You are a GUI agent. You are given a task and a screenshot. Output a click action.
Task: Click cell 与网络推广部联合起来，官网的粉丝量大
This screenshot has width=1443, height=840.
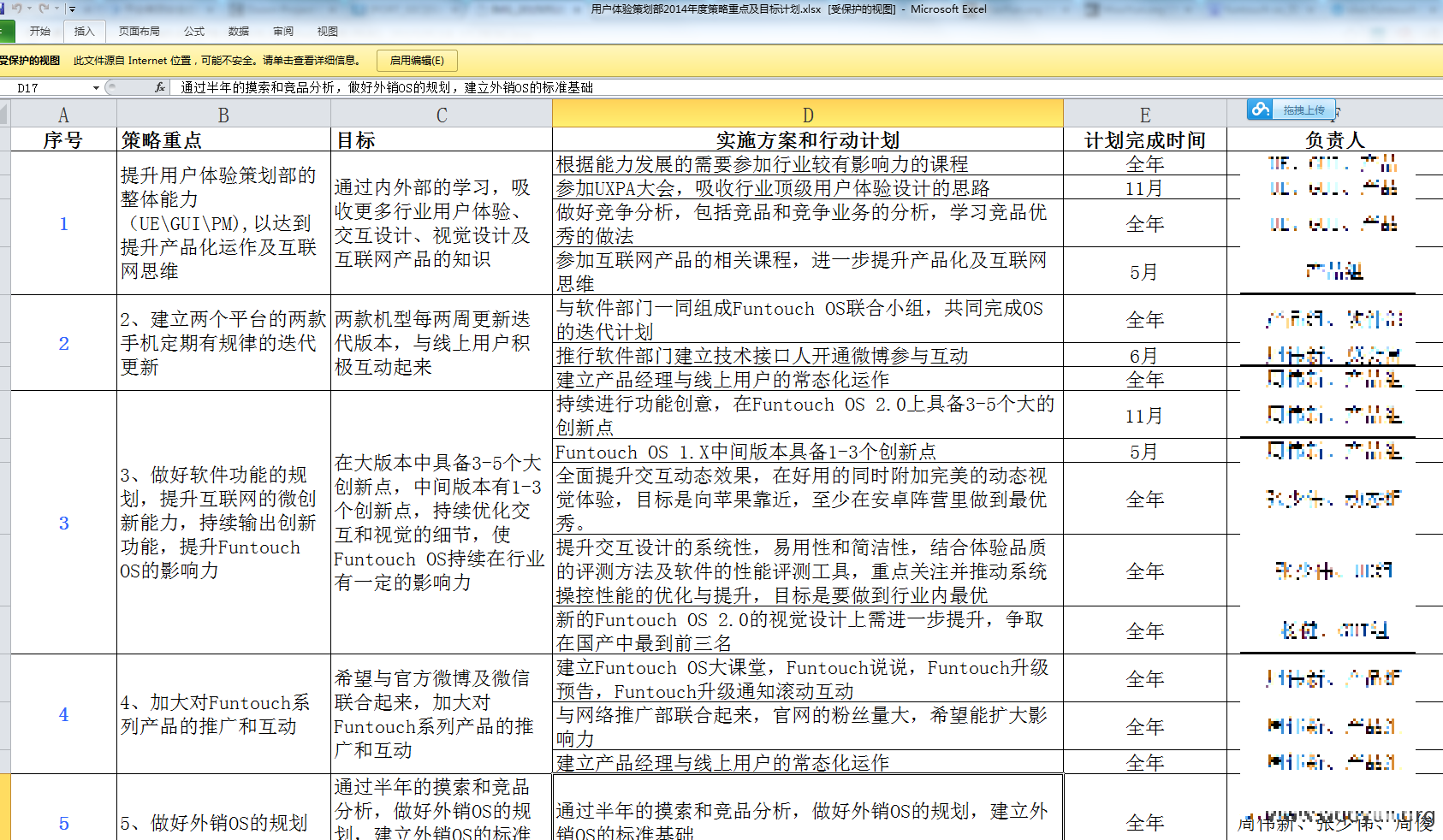808,726
